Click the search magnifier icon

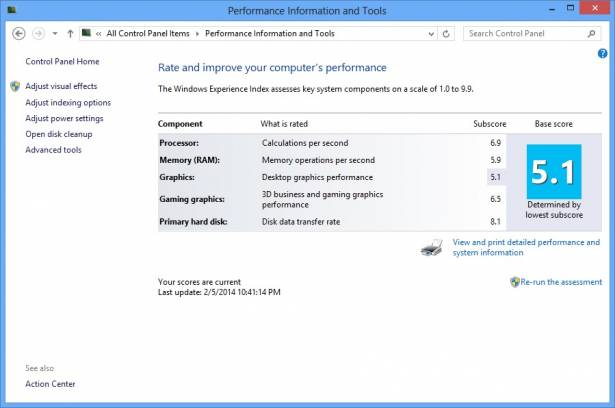591,34
